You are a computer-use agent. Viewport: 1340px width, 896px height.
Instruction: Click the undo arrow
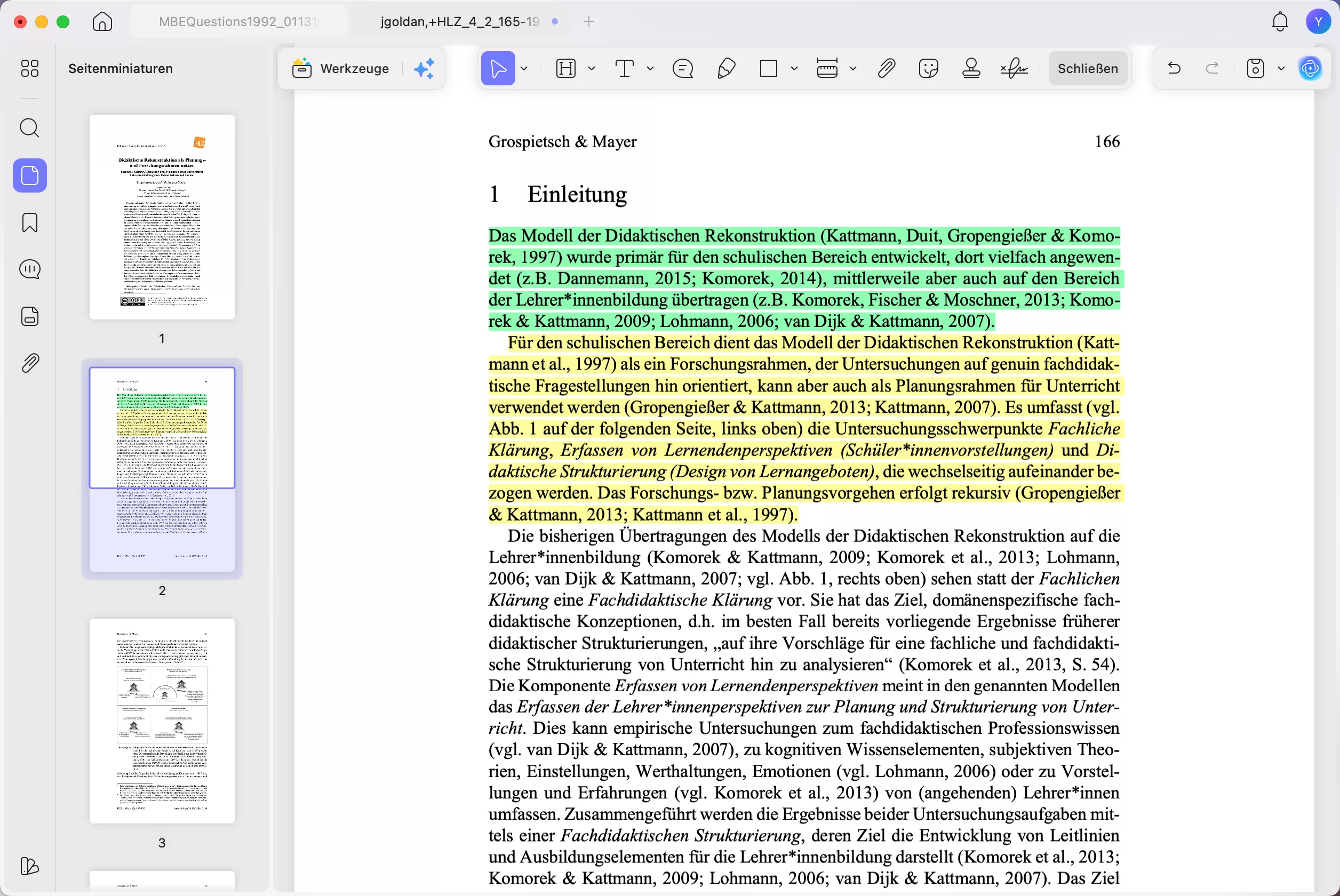click(x=1174, y=69)
